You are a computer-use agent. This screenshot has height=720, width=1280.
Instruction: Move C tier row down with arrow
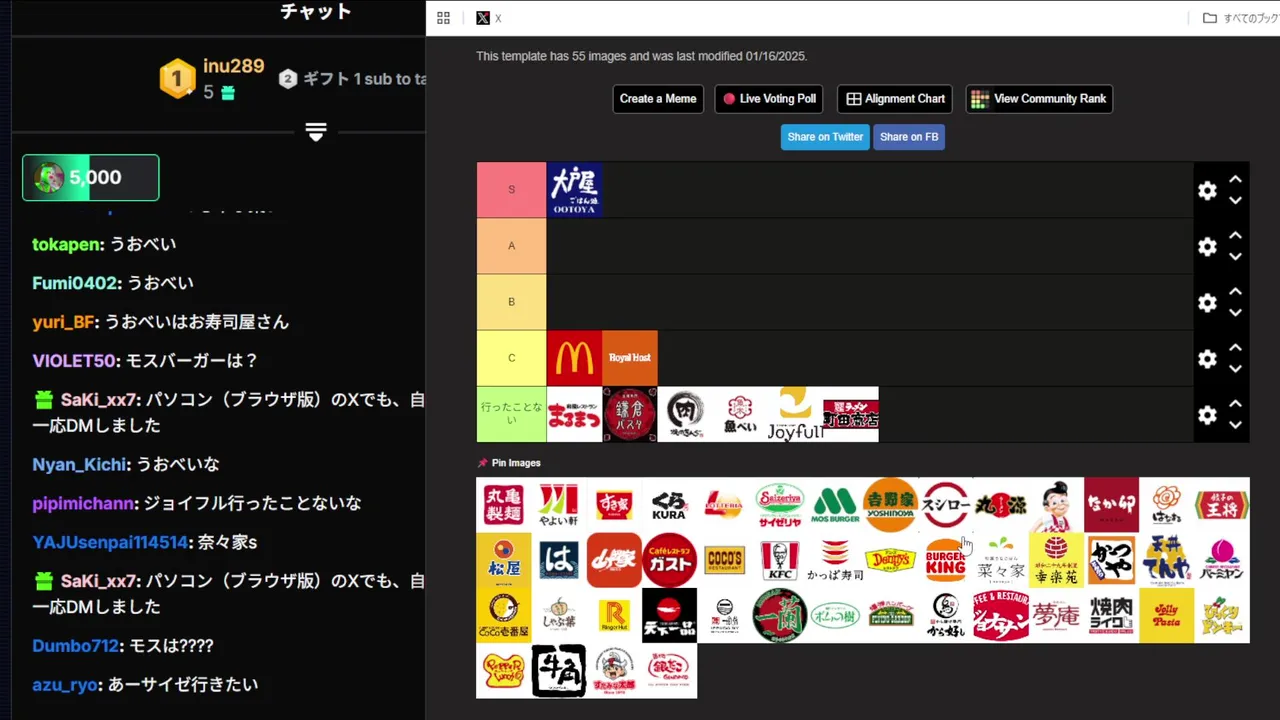[1235, 369]
